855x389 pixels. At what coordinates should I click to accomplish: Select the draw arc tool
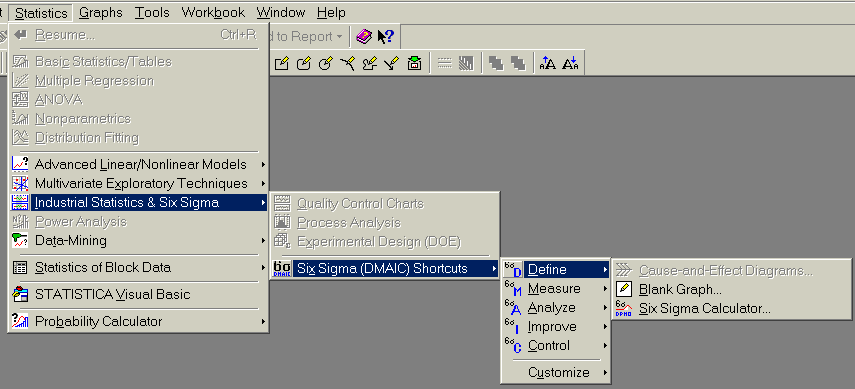click(347, 64)
